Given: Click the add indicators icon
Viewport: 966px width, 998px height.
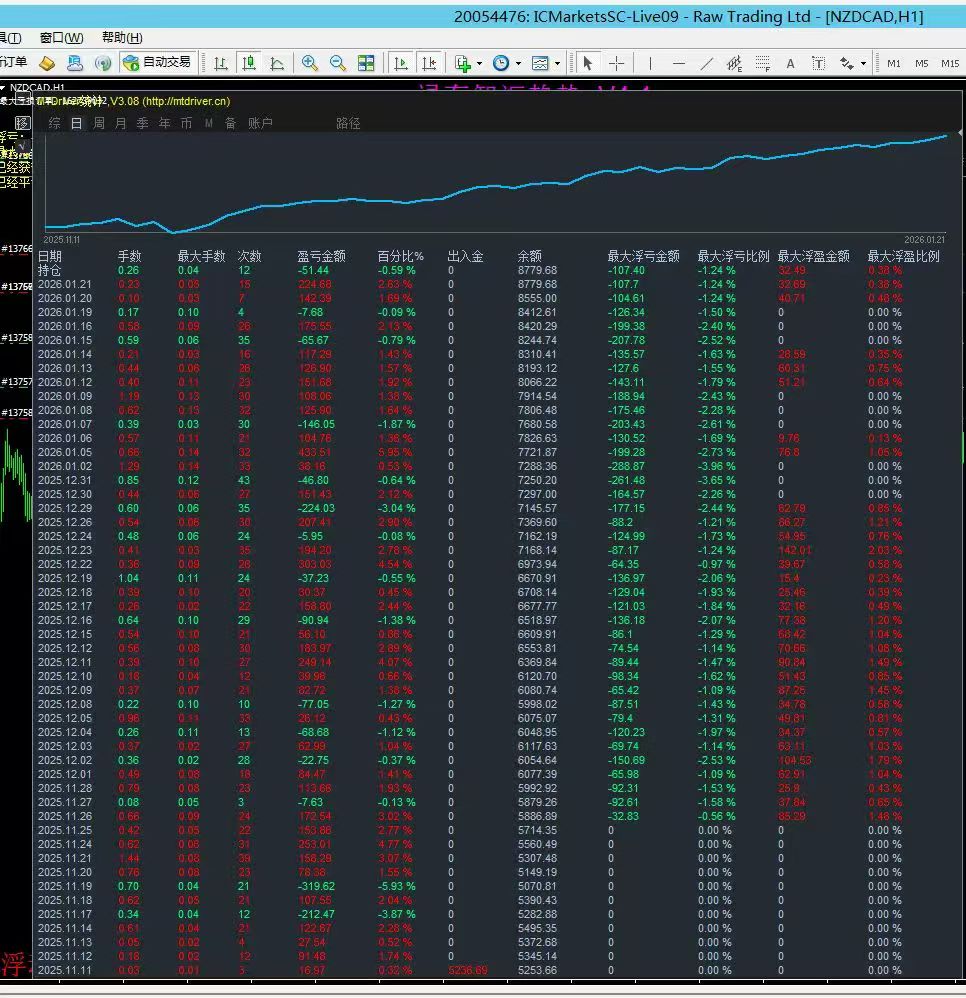Looking at the screenshot, I should pos(463,63).
